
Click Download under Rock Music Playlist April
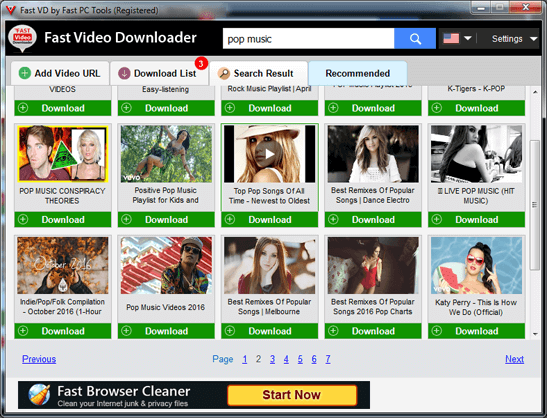point(270,108)
